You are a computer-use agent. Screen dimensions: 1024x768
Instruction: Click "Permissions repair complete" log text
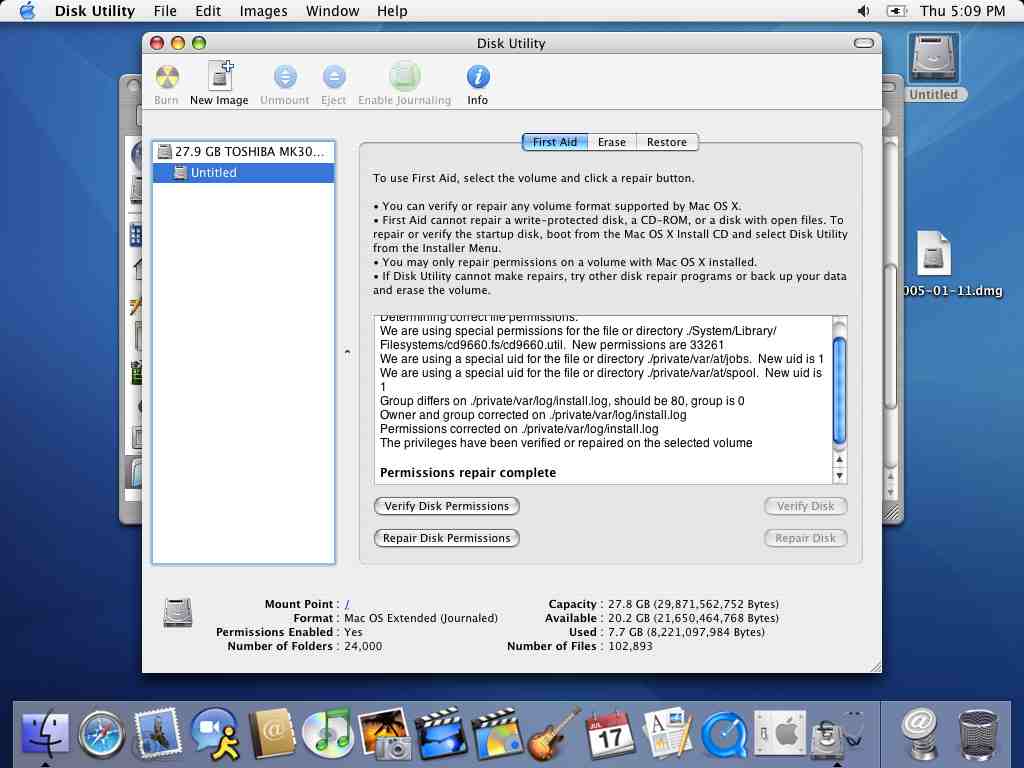468,473
